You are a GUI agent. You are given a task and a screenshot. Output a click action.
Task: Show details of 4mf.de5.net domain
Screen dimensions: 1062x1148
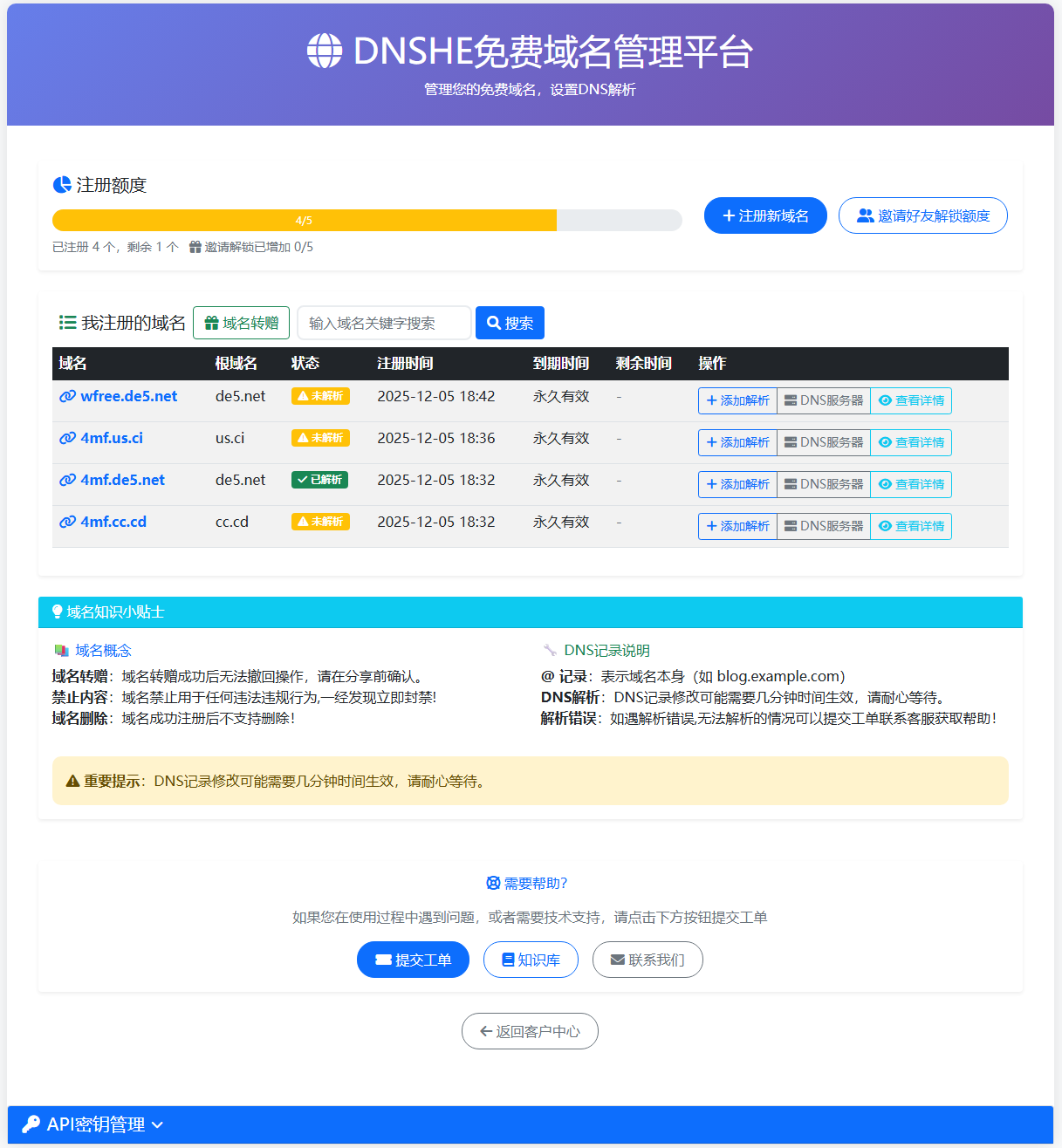click(911, 484)
